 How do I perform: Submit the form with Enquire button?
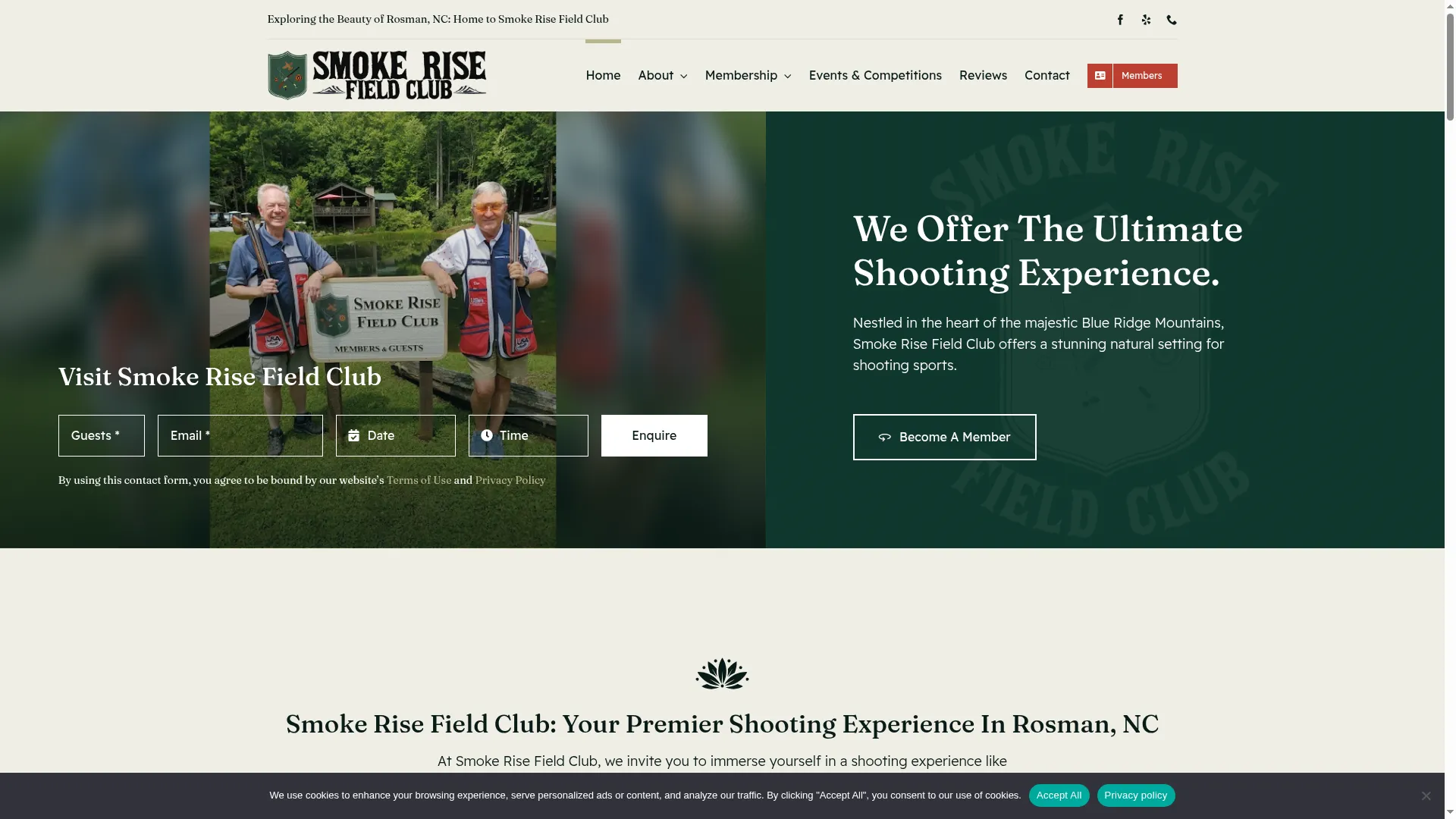654,436
